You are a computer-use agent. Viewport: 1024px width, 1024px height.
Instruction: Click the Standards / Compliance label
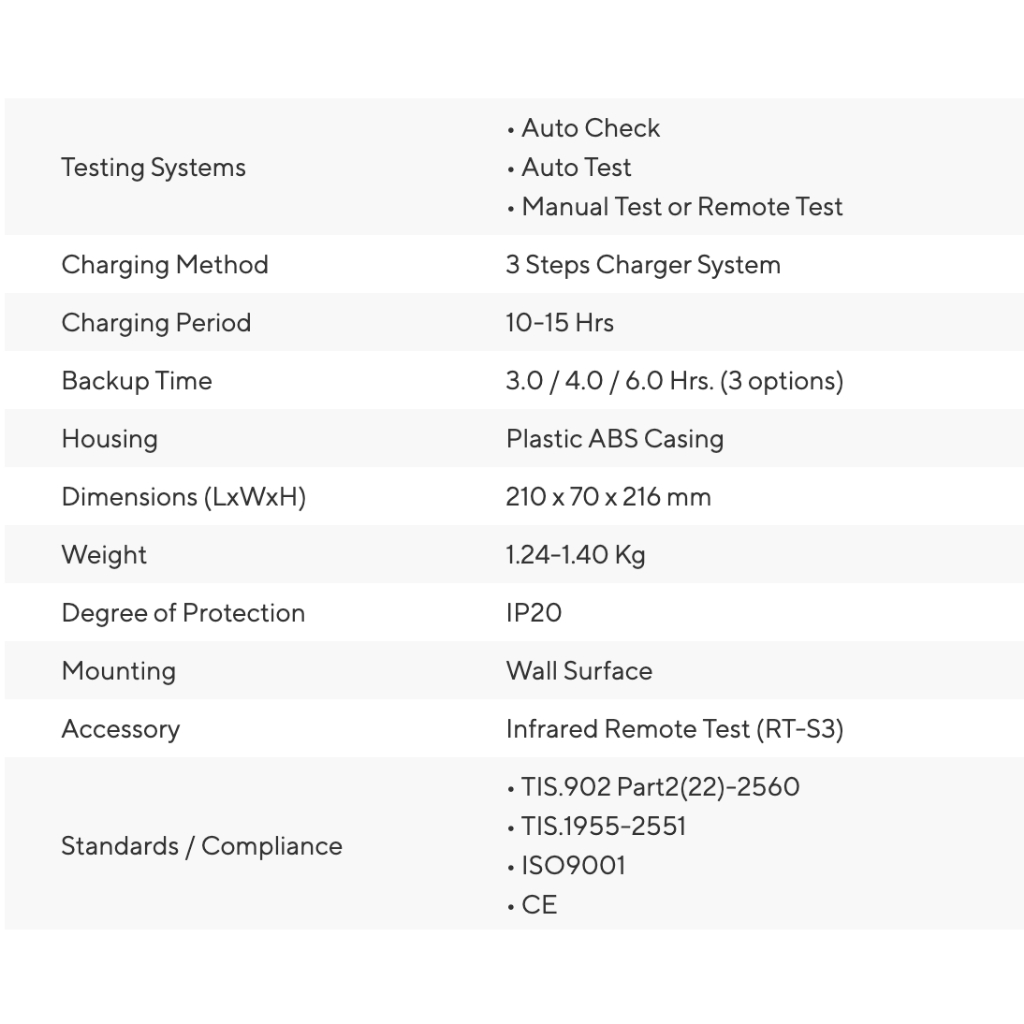point(202,846)
